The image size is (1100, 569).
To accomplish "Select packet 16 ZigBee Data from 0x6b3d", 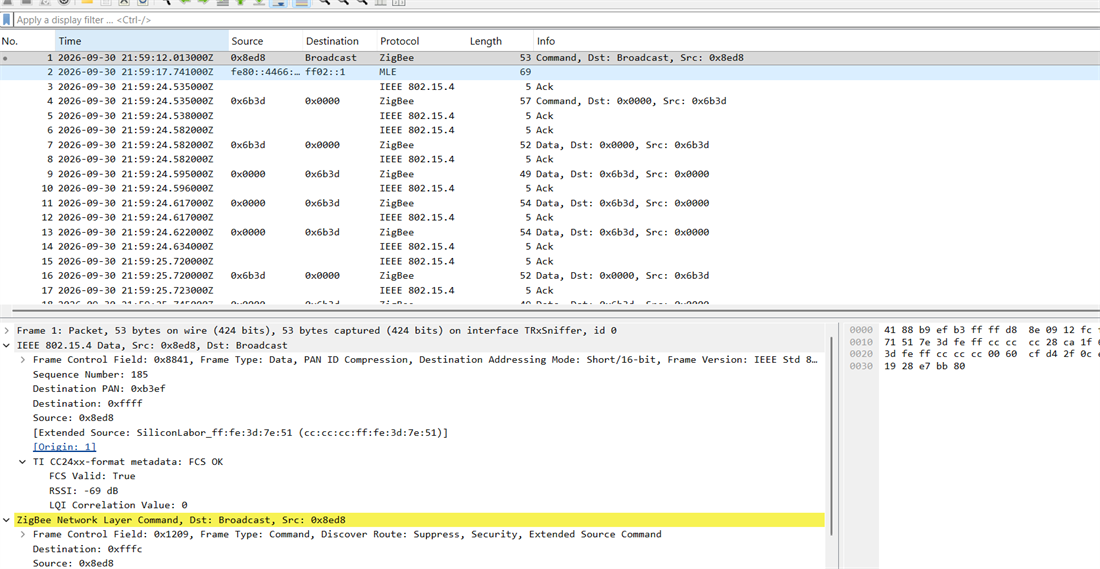I will click(x=550, y=276).
